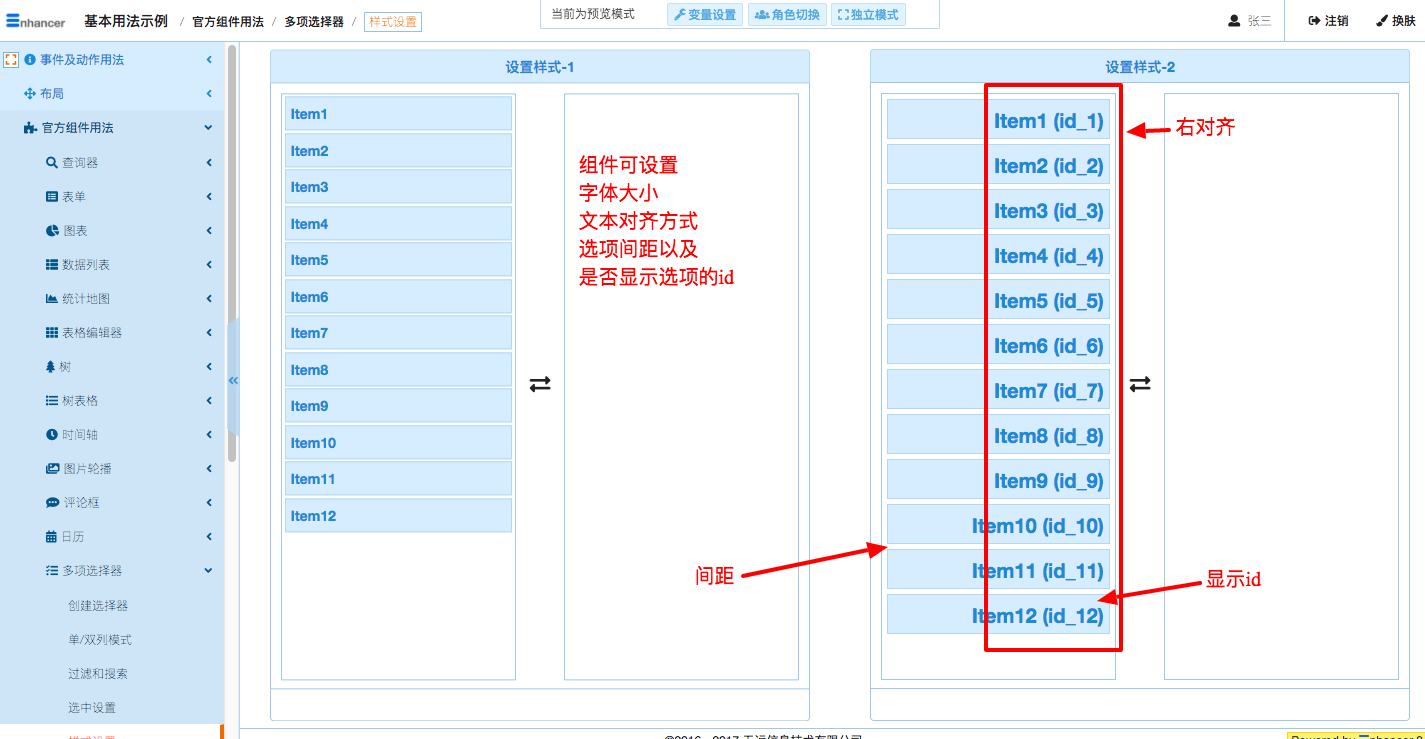The height and width of the screenshot is (739, 1425).
Task: Click 注销 to log out
Action: 1328,21
